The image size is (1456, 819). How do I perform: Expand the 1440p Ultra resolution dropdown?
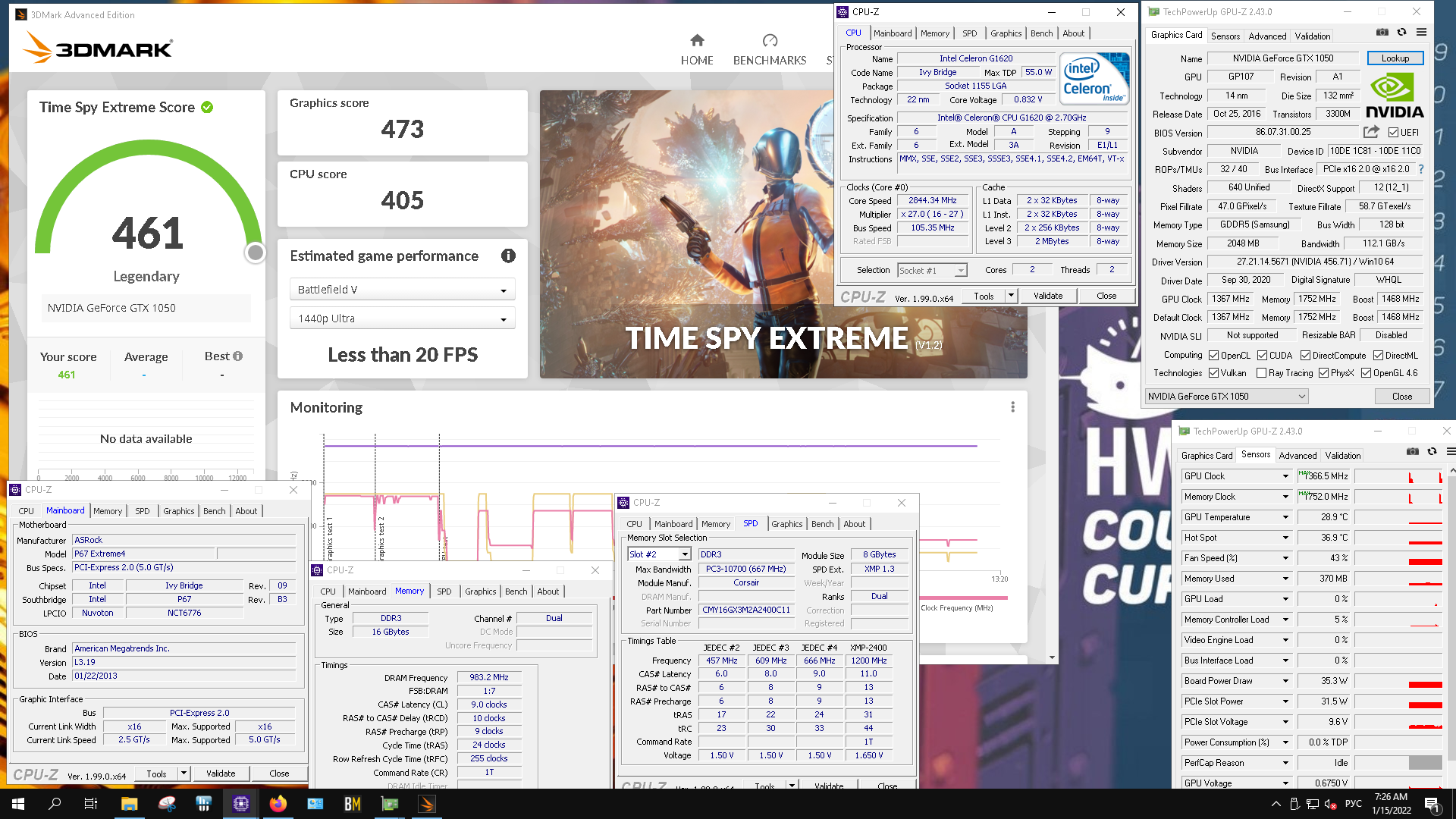(x=402, y=318)
